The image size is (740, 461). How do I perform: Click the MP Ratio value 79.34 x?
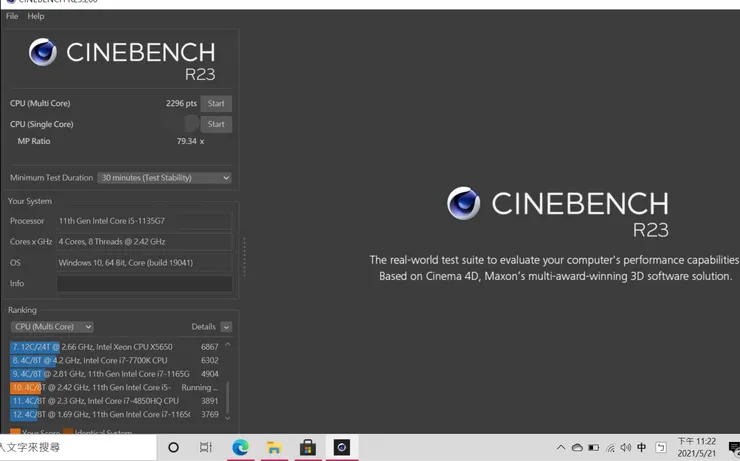(190, 141)
